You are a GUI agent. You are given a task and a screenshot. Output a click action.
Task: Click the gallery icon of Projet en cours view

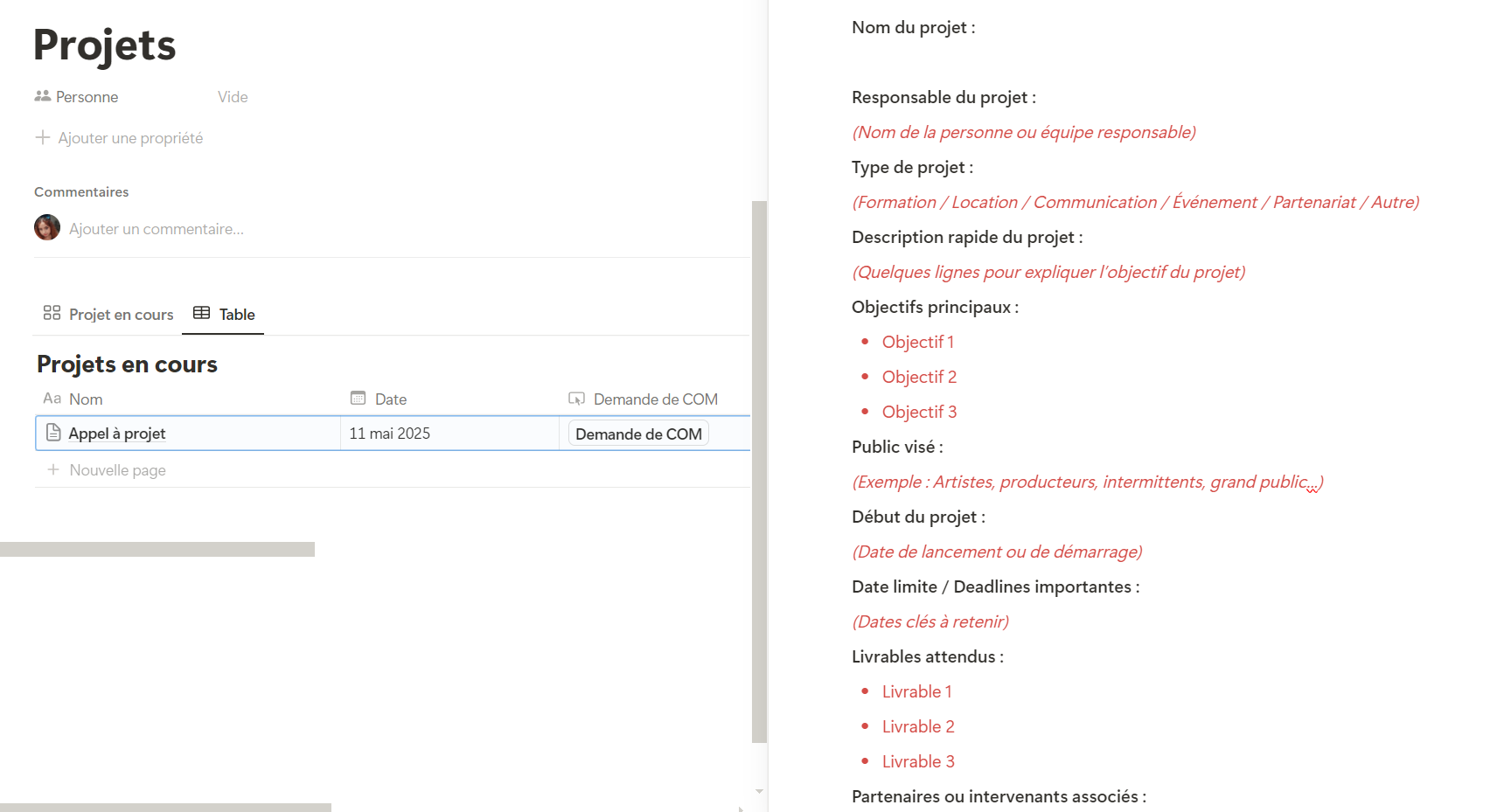(52, 313)
